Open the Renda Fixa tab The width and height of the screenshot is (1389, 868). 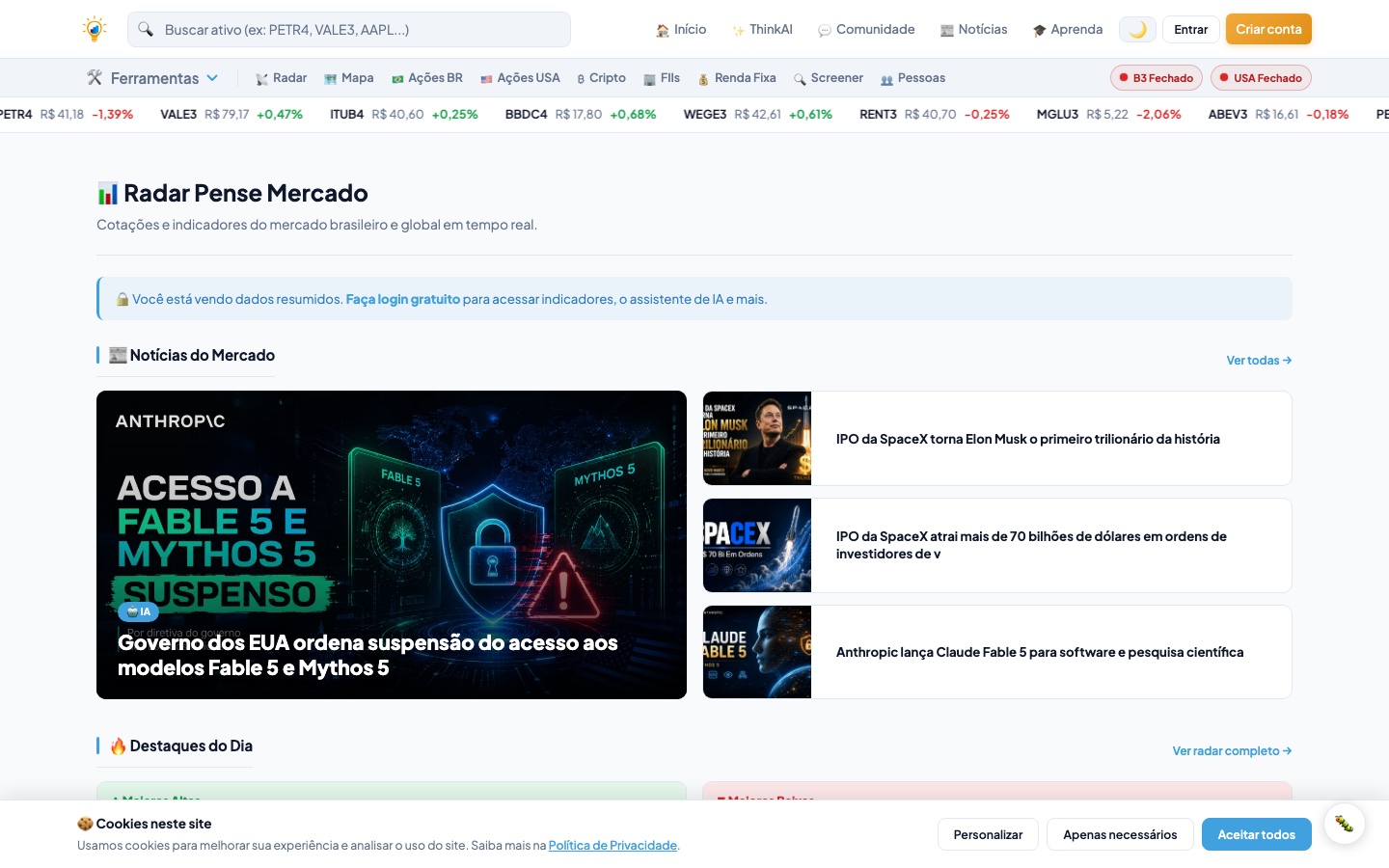[737, 78]
